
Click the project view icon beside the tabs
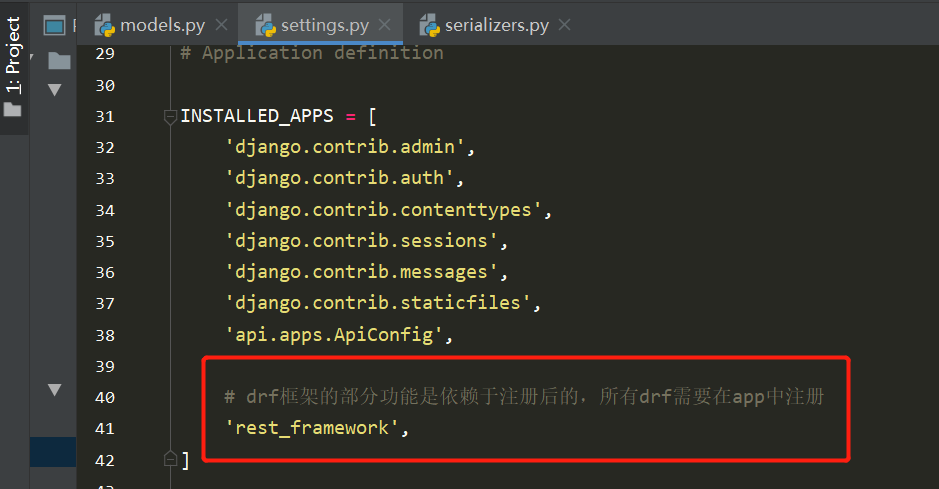[x=54, y=26]
